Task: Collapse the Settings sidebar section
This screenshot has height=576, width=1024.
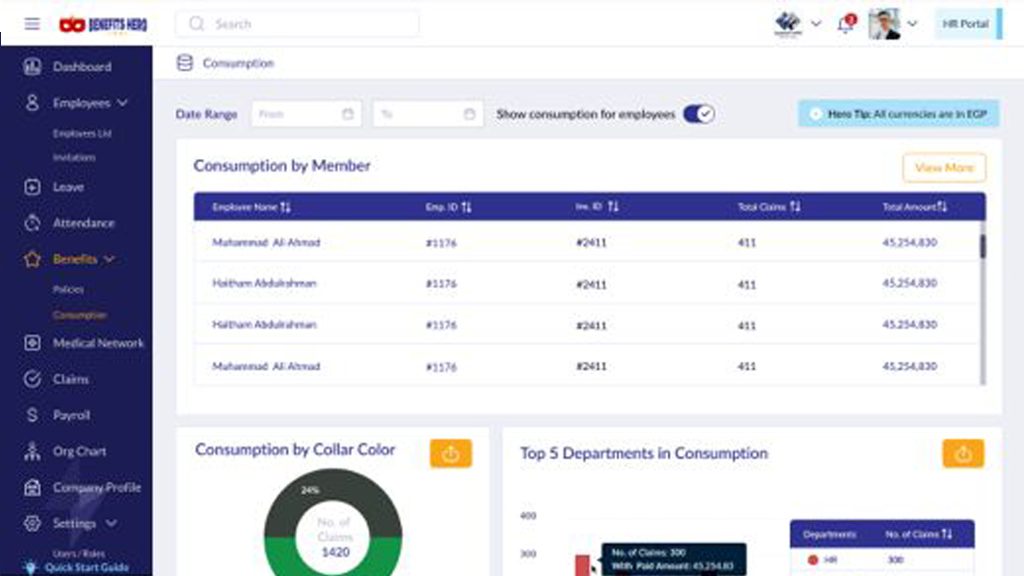Action: 111,523
